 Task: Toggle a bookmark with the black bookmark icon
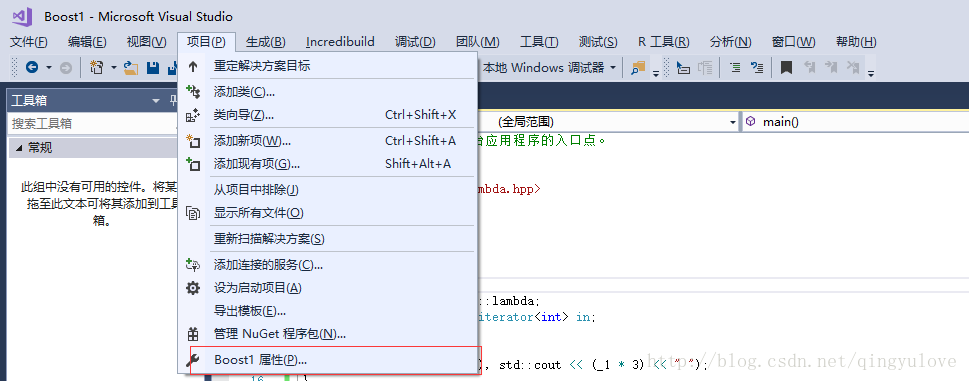786,67
